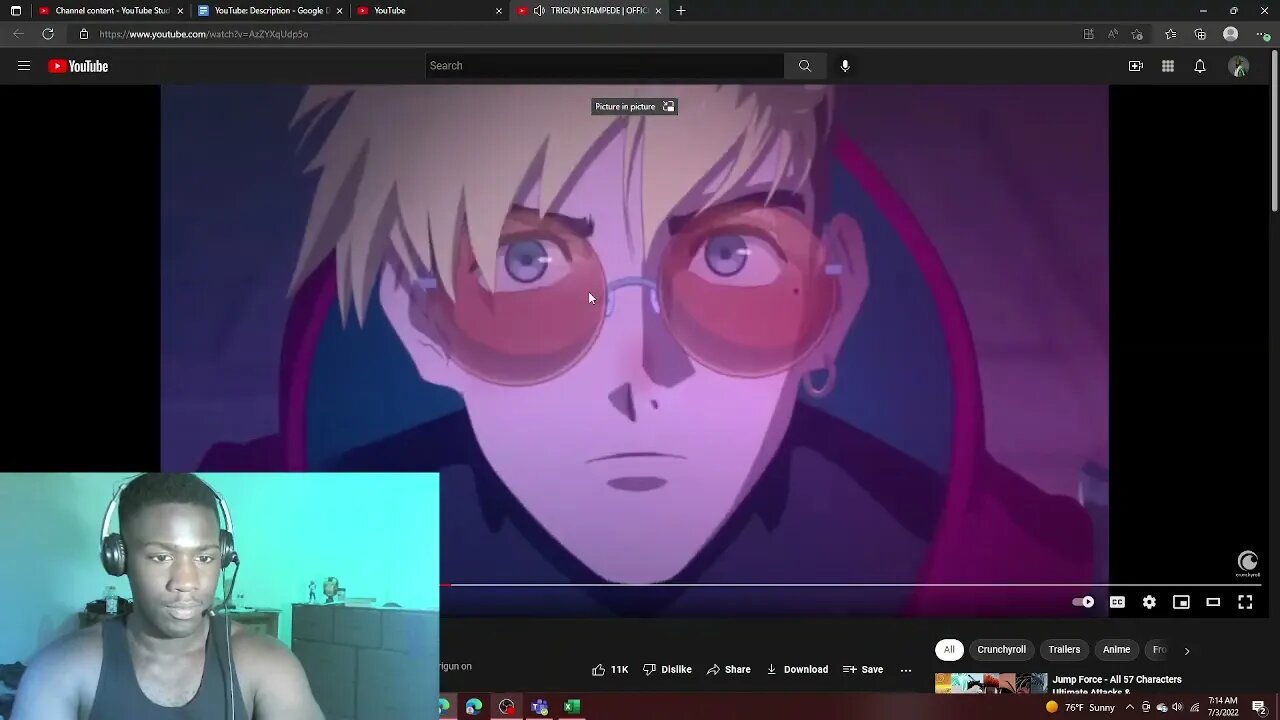1280x720 pixels.
Task: Click the Dislike button
Action: [667, 669]
